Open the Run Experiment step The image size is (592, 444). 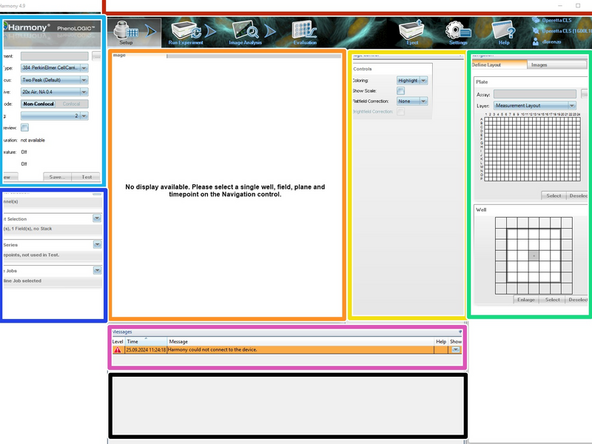186,33
